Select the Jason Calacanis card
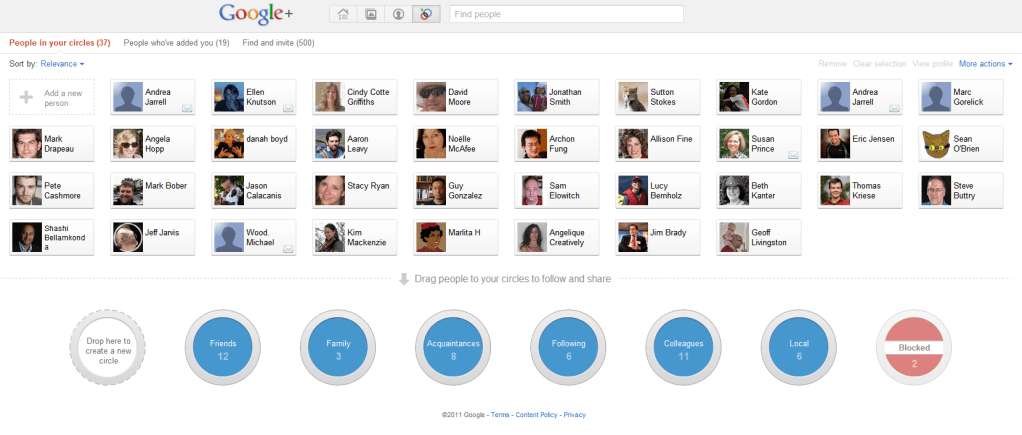Image resolution: width=1022 pixels, height=435 pixels. 254,190
